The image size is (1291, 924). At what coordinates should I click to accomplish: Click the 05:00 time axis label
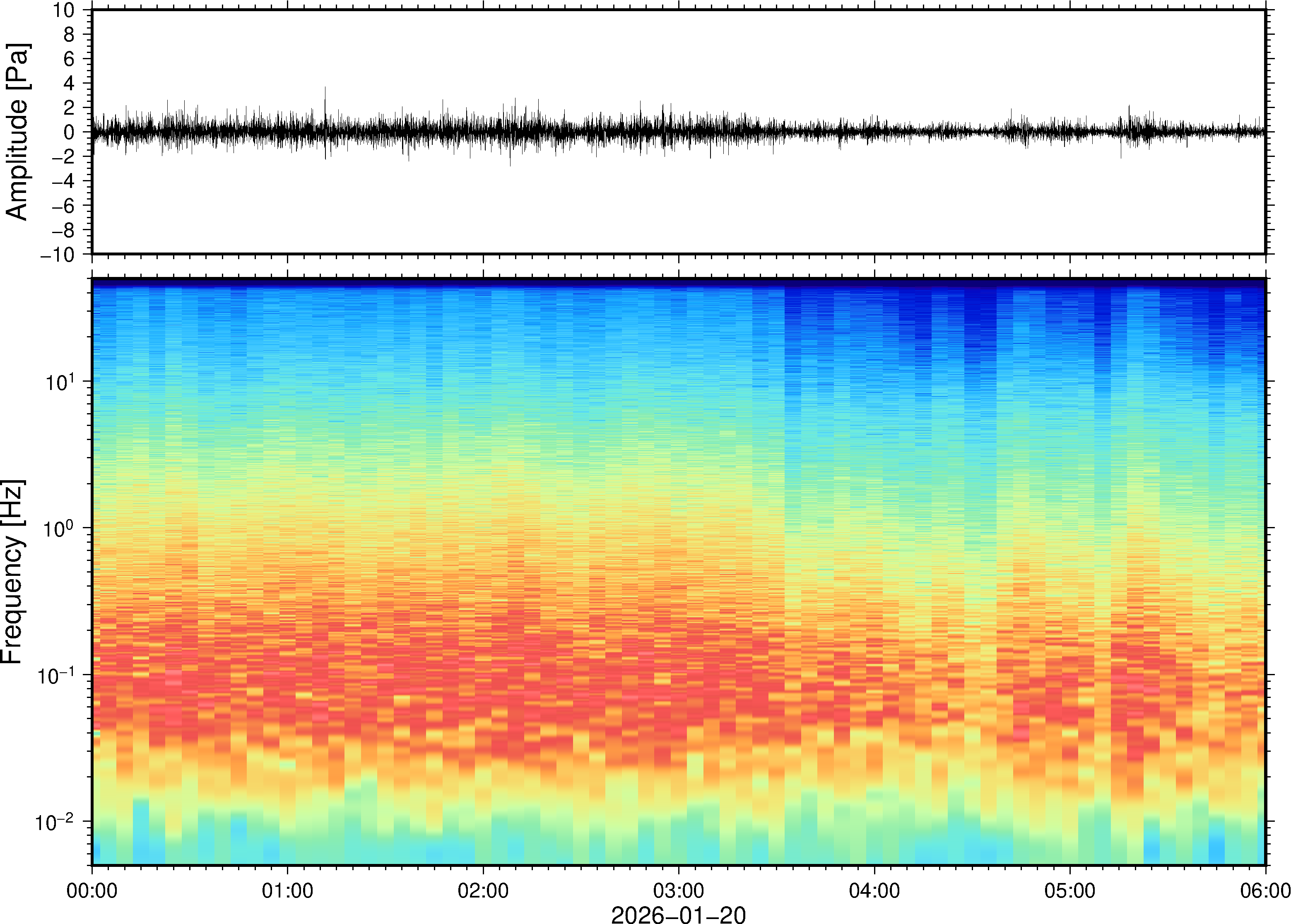(1069, 890)
